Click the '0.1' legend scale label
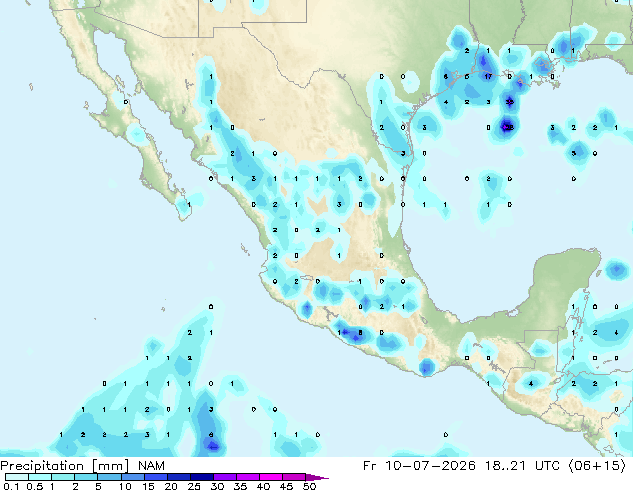Screen dimensions: 634x490 11,486
